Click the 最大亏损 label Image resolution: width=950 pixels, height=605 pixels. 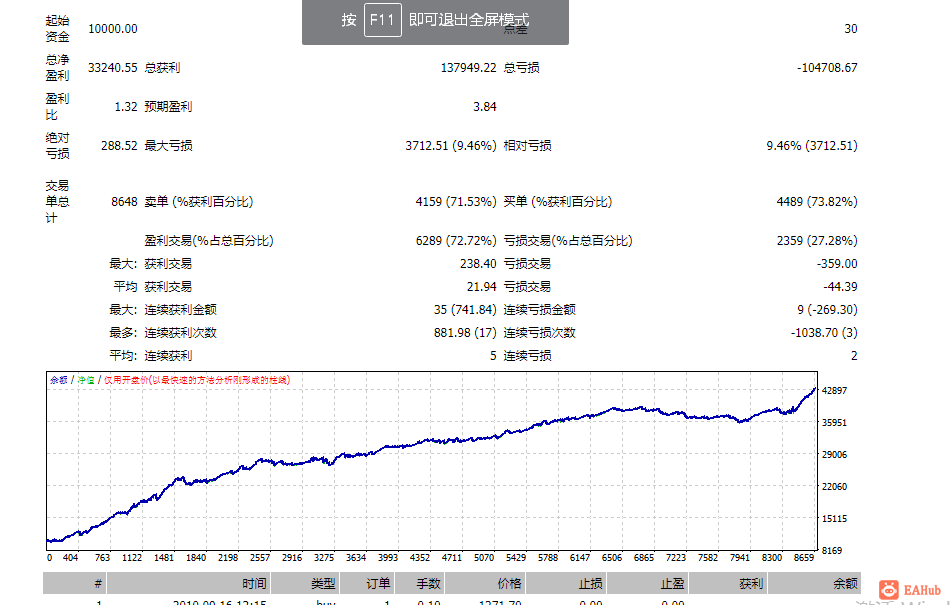click(x=168, y=145)
